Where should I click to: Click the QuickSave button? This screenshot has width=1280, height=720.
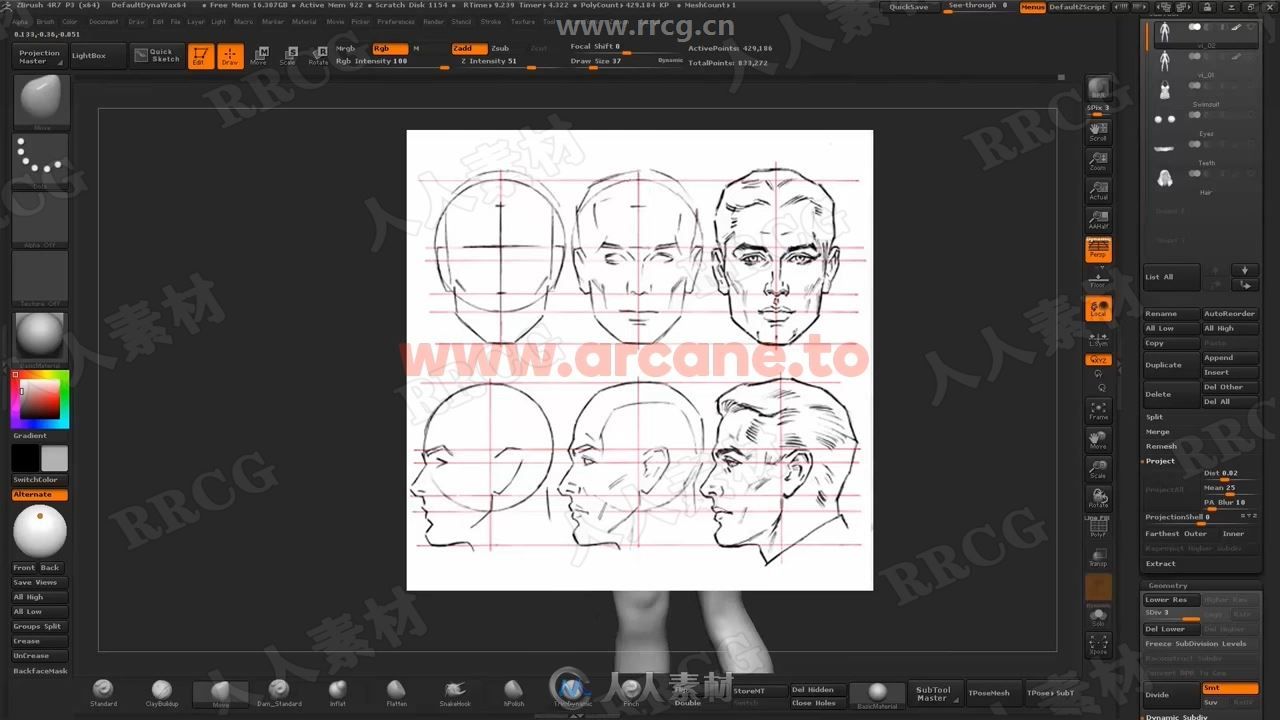(x=909, y=7)
